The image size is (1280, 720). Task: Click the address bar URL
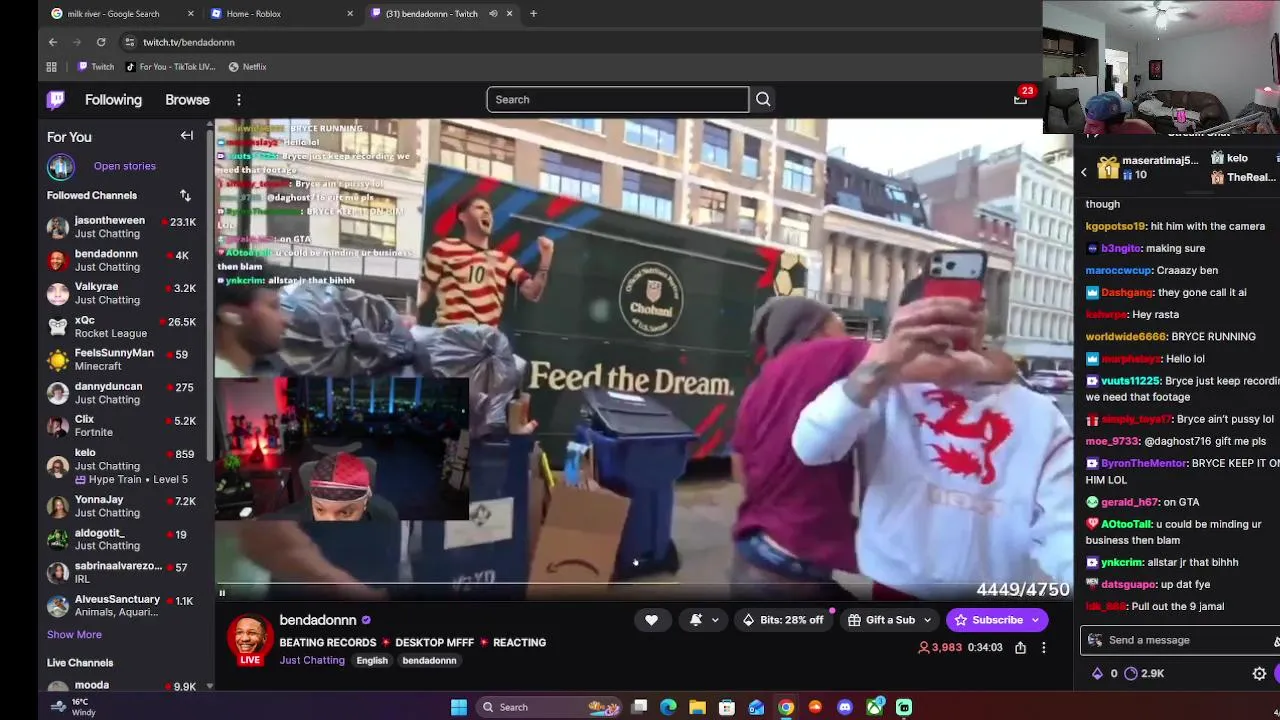point(189,42)
